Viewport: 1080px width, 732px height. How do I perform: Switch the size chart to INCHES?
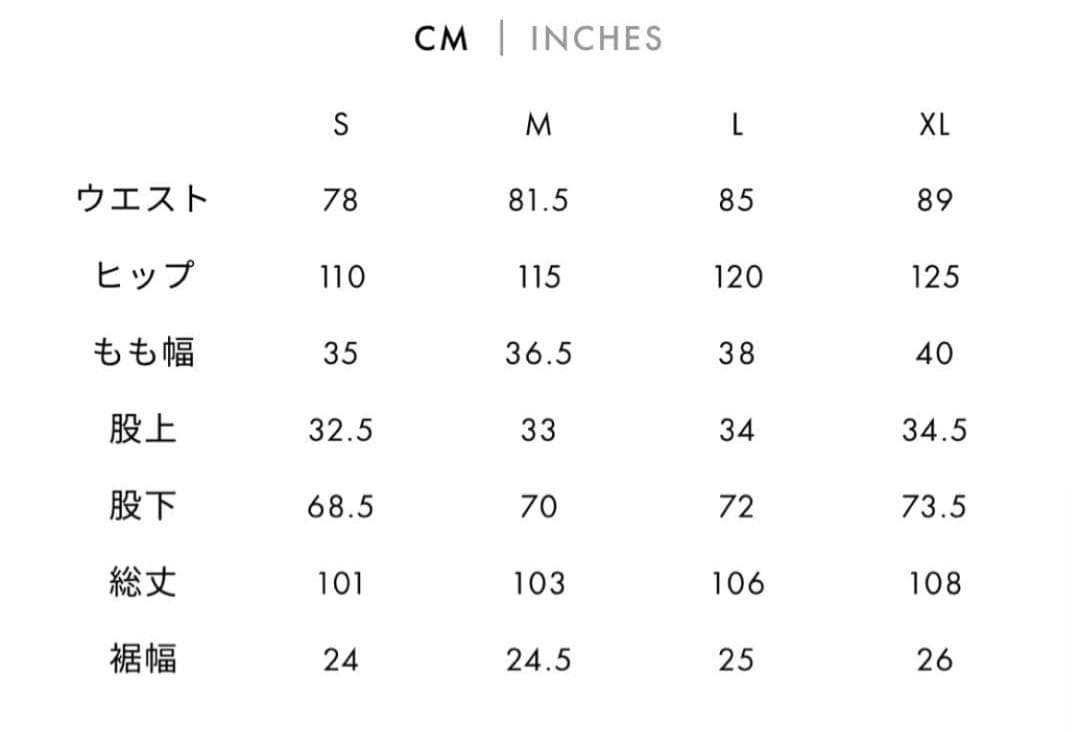596,39
